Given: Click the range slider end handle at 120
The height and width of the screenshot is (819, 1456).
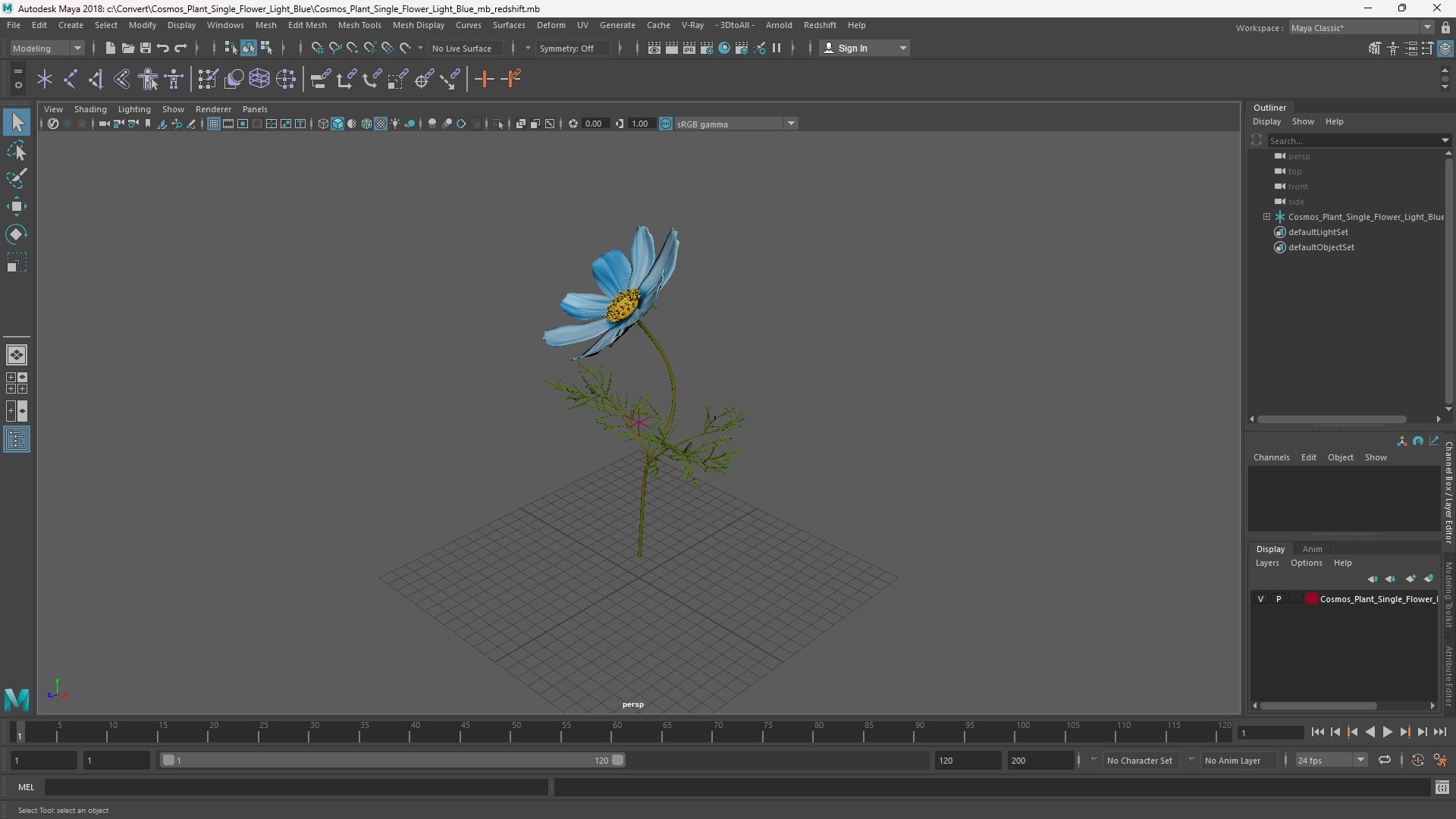Looking at the screenshot, I should [618, 760].
